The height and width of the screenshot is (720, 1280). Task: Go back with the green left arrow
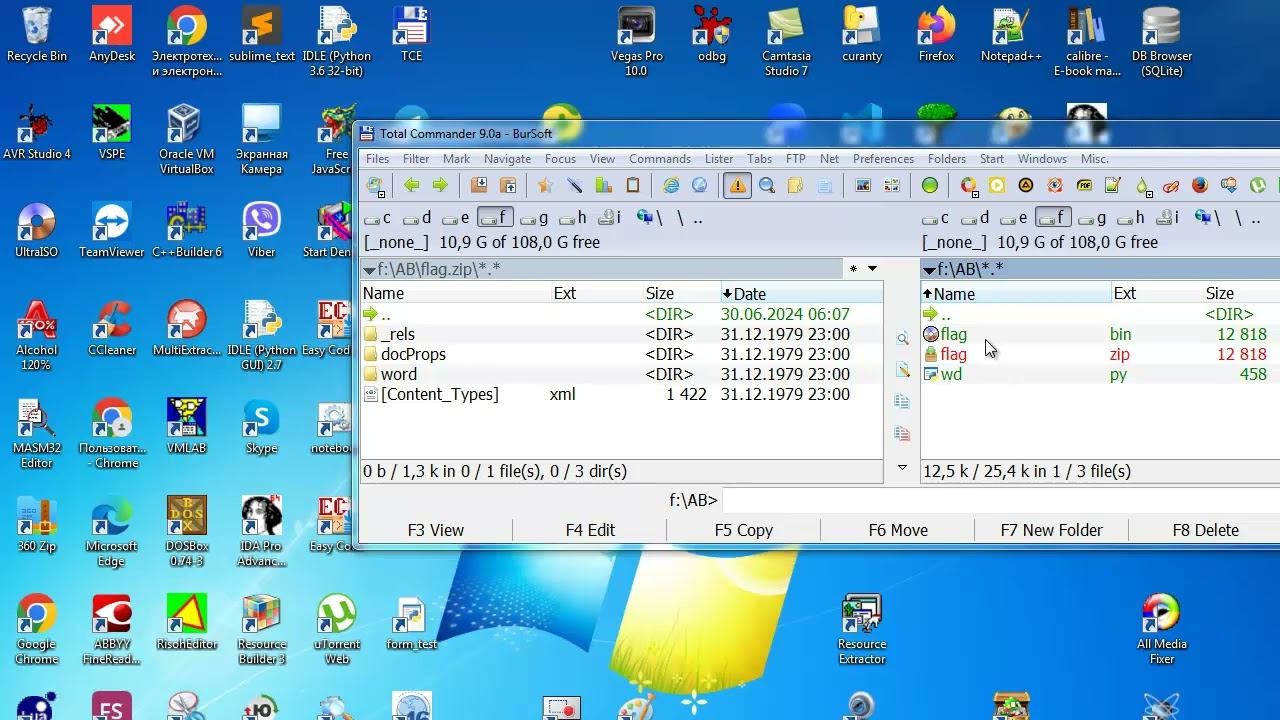(x=412, y=185)
